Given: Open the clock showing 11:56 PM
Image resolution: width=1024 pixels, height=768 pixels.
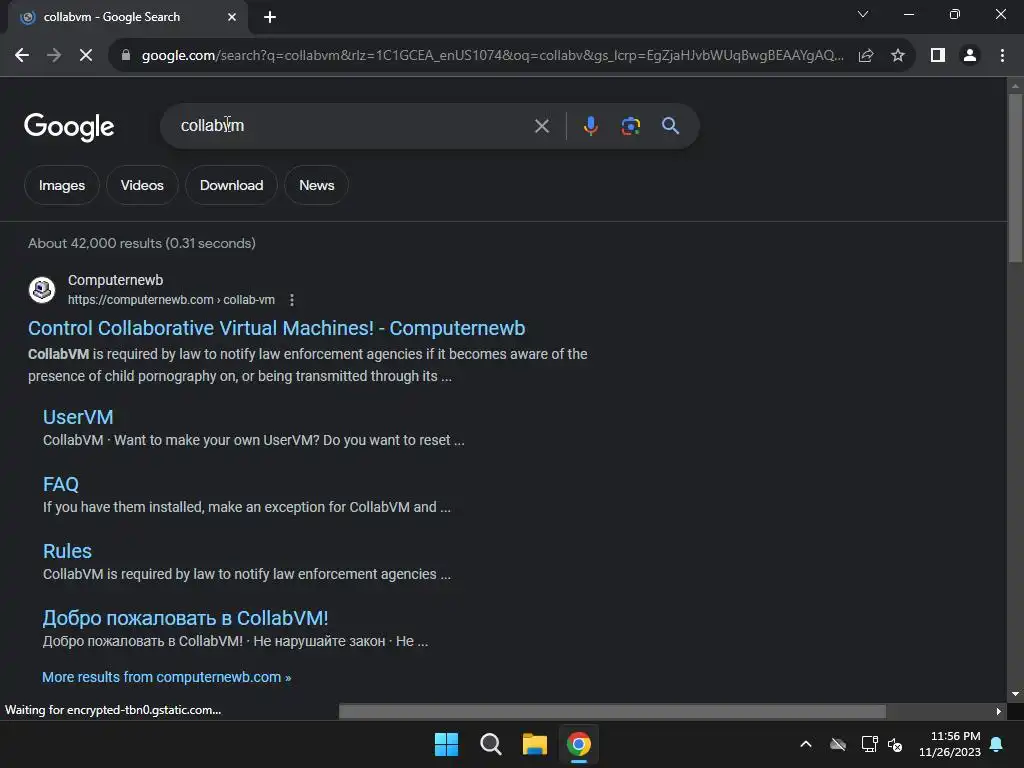Looking at the screenshot, I should tap(950, 744).
